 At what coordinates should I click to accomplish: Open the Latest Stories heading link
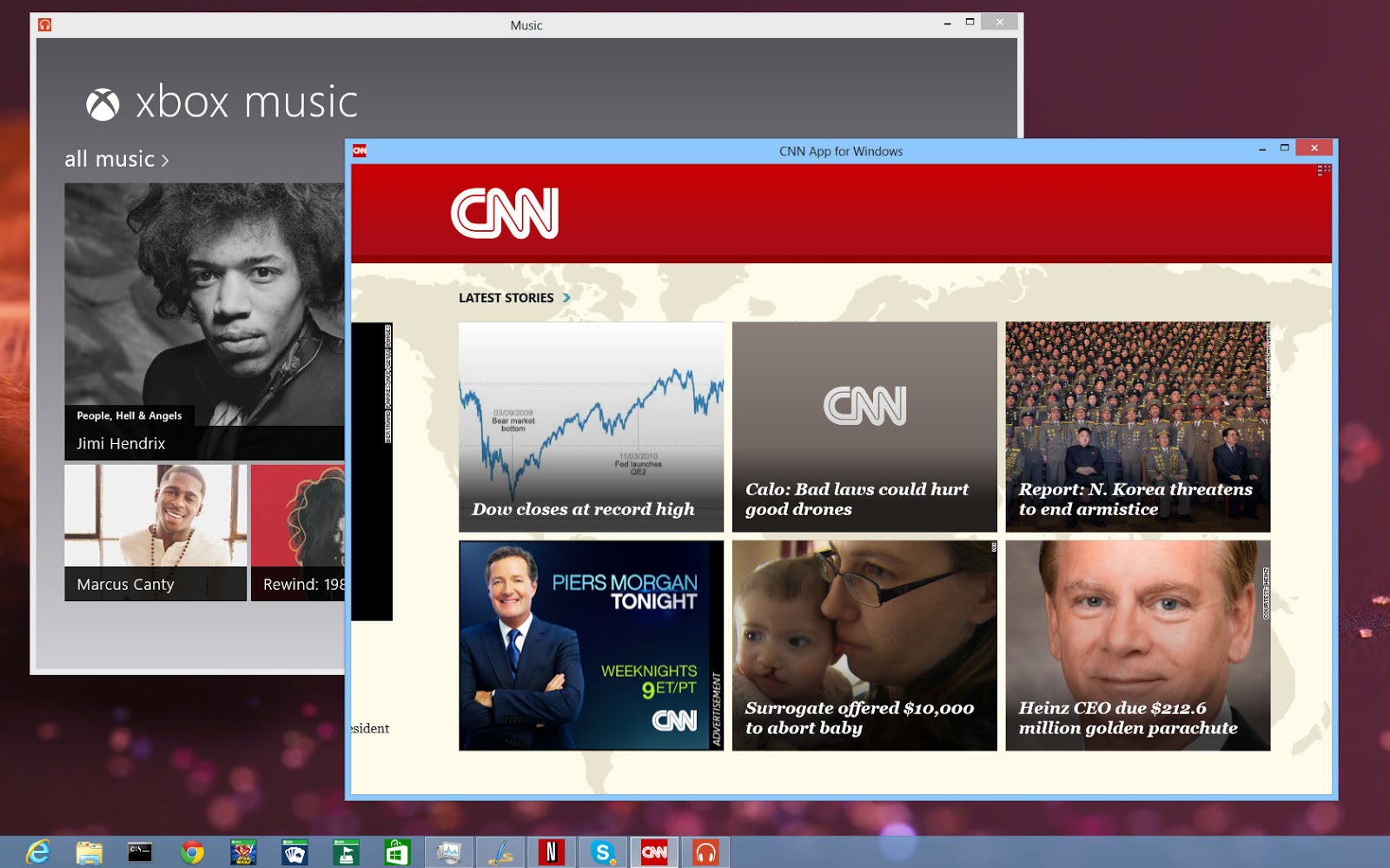click(x=506, y=298)
